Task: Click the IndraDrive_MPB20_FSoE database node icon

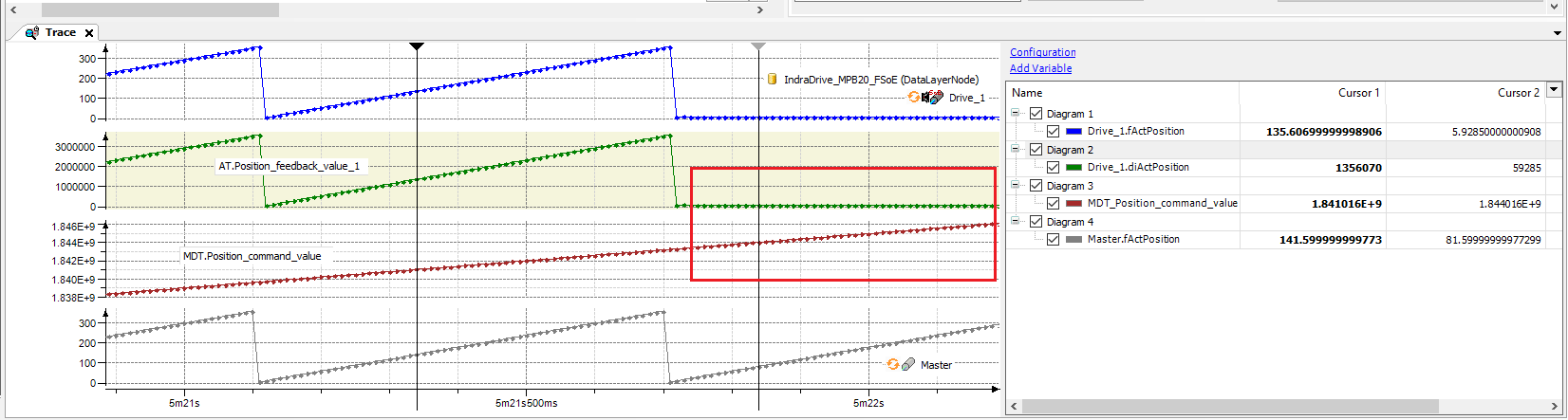Action: coord(772,80)
